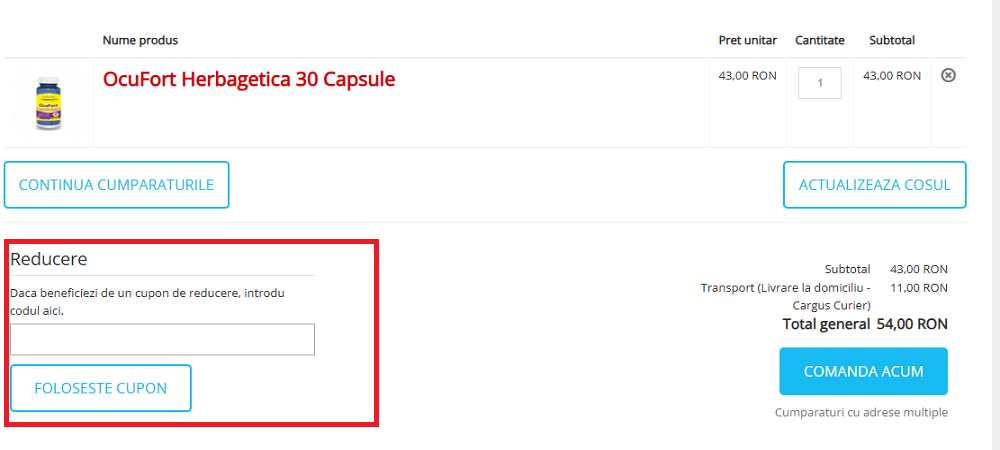Open Cumparaturi cu adrese multiple link
This screenshot has height=450, width=1000.
coord(861,412)
